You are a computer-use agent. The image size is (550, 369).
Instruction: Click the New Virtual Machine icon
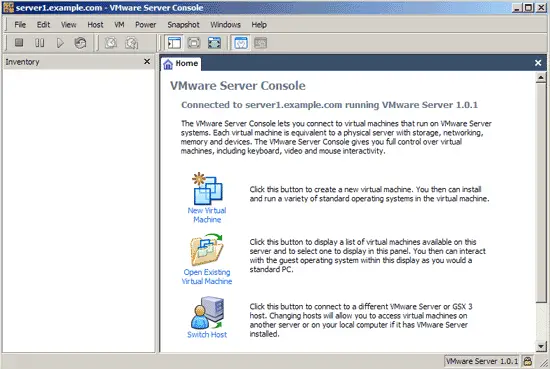pyautogui.click(x=207, y=189)
